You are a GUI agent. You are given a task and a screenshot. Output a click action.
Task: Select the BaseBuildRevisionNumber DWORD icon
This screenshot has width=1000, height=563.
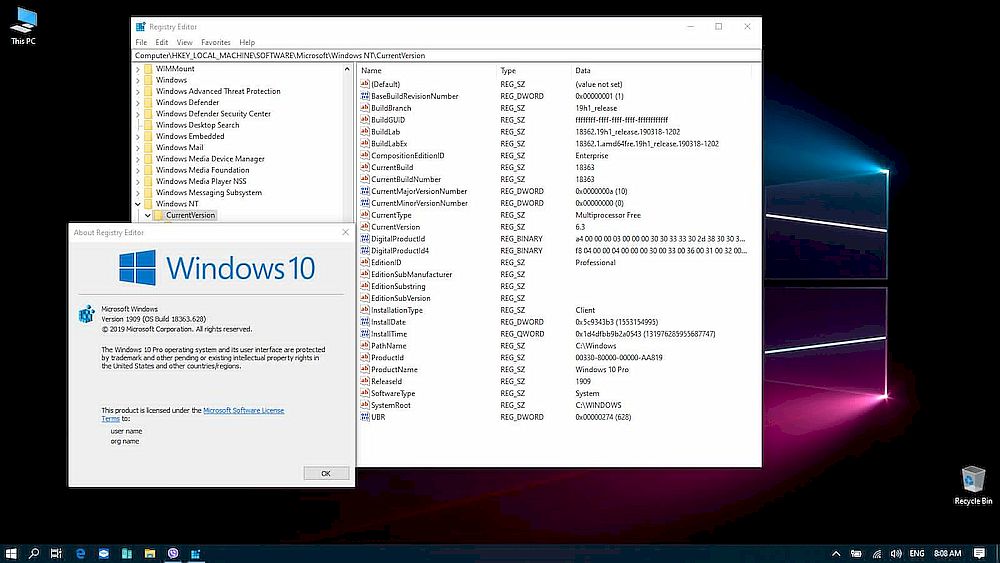(x=365, y=96)
